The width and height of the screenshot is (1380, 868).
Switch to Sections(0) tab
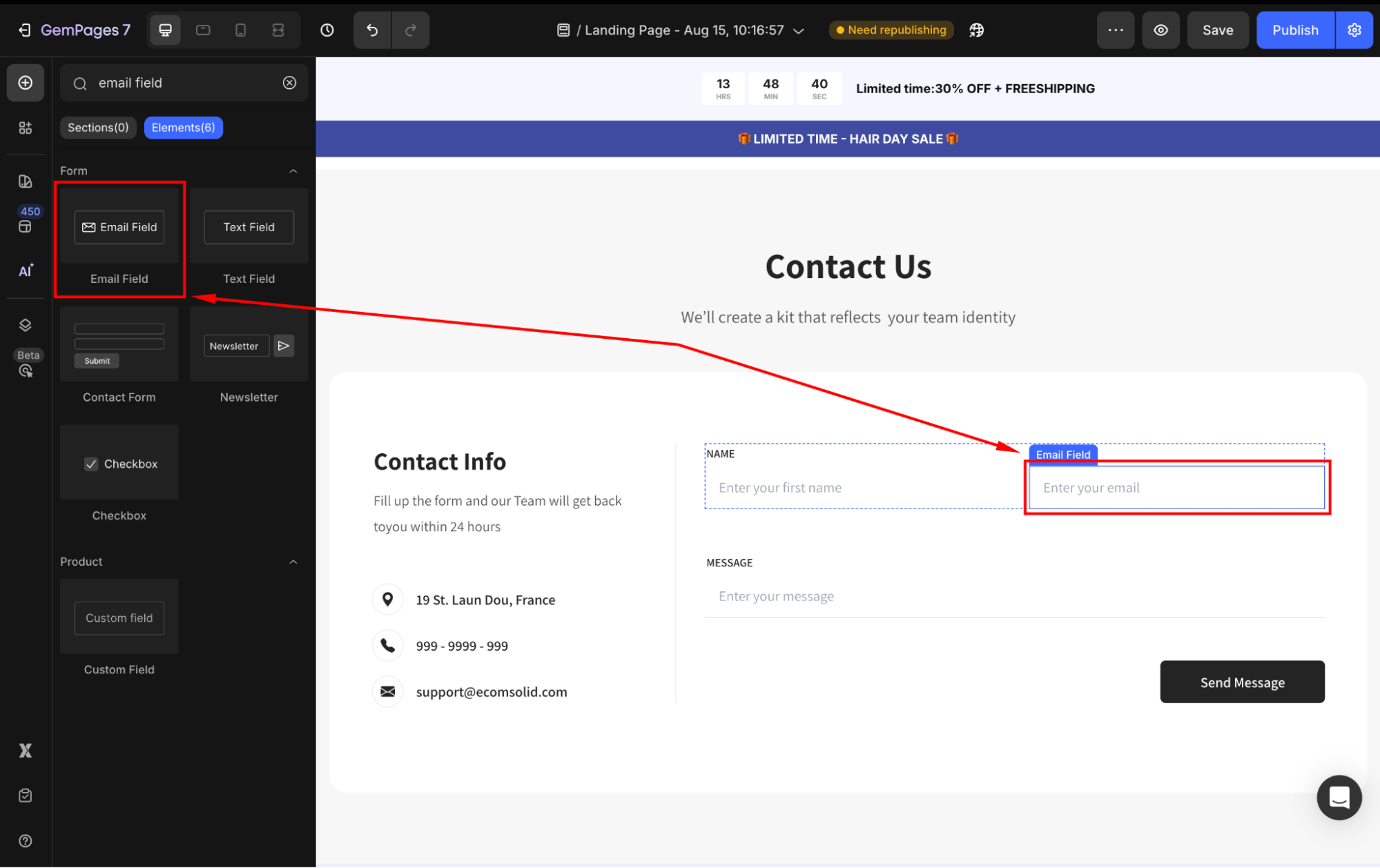coord(98,128)
